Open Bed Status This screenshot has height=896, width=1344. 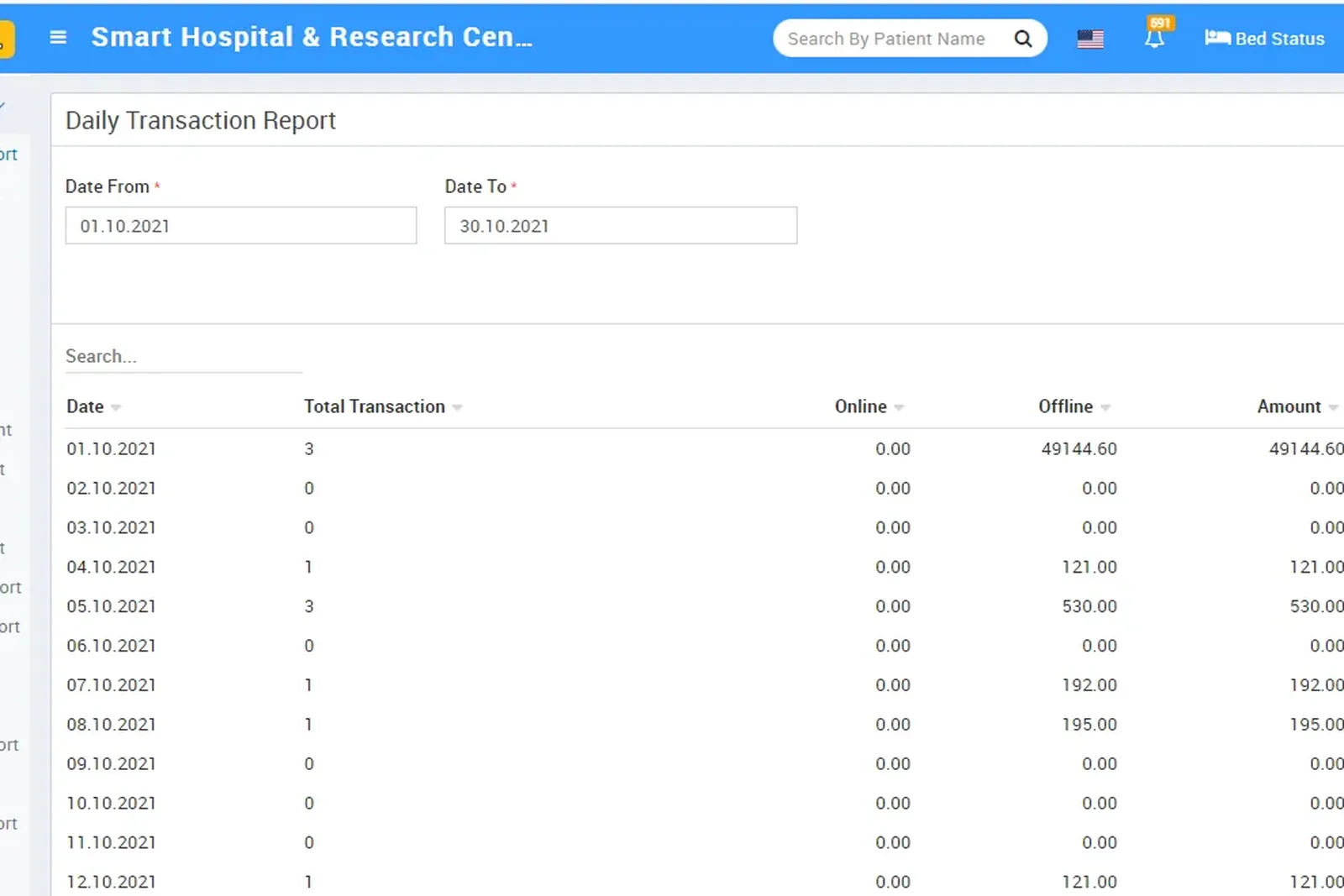[1264, 39]
